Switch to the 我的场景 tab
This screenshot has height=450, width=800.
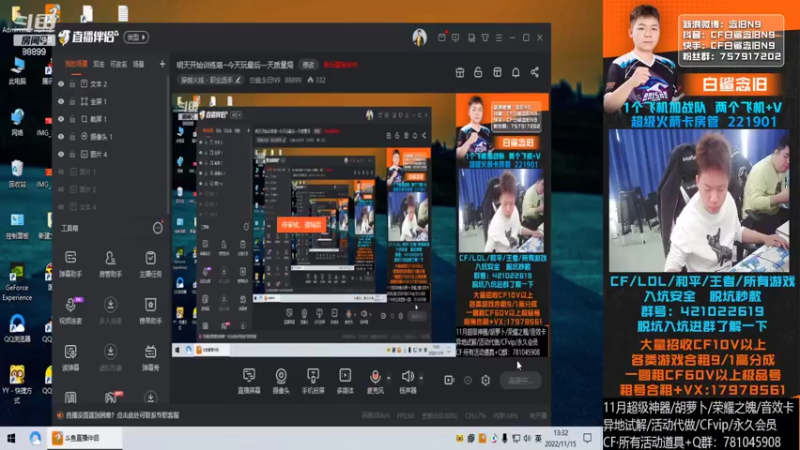(76, 64)
